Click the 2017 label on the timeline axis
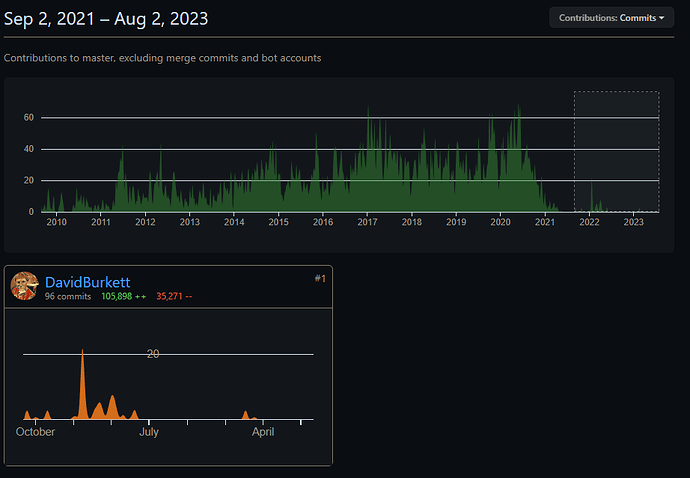Screen dimensions: 690x478 367,222
